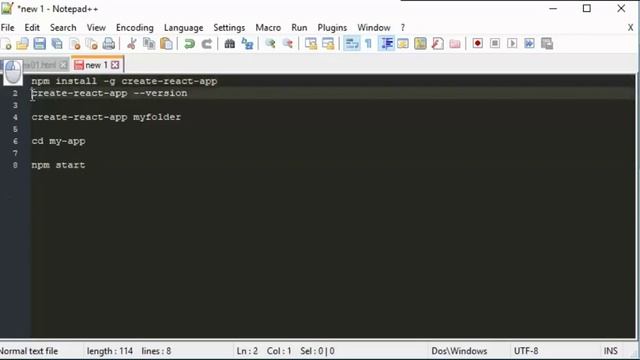
Task: Close all documents using toolbar icon
Action: point(91,44)
